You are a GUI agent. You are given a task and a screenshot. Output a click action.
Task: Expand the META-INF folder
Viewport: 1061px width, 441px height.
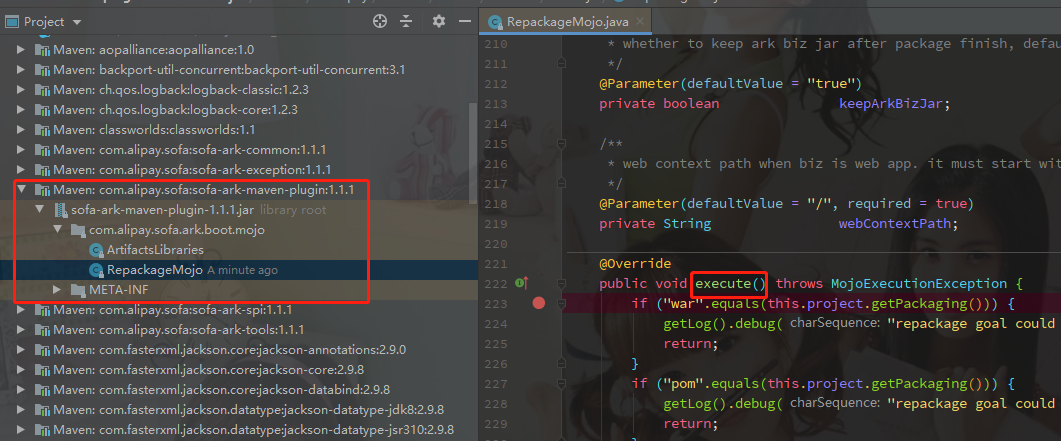[58, 290]
